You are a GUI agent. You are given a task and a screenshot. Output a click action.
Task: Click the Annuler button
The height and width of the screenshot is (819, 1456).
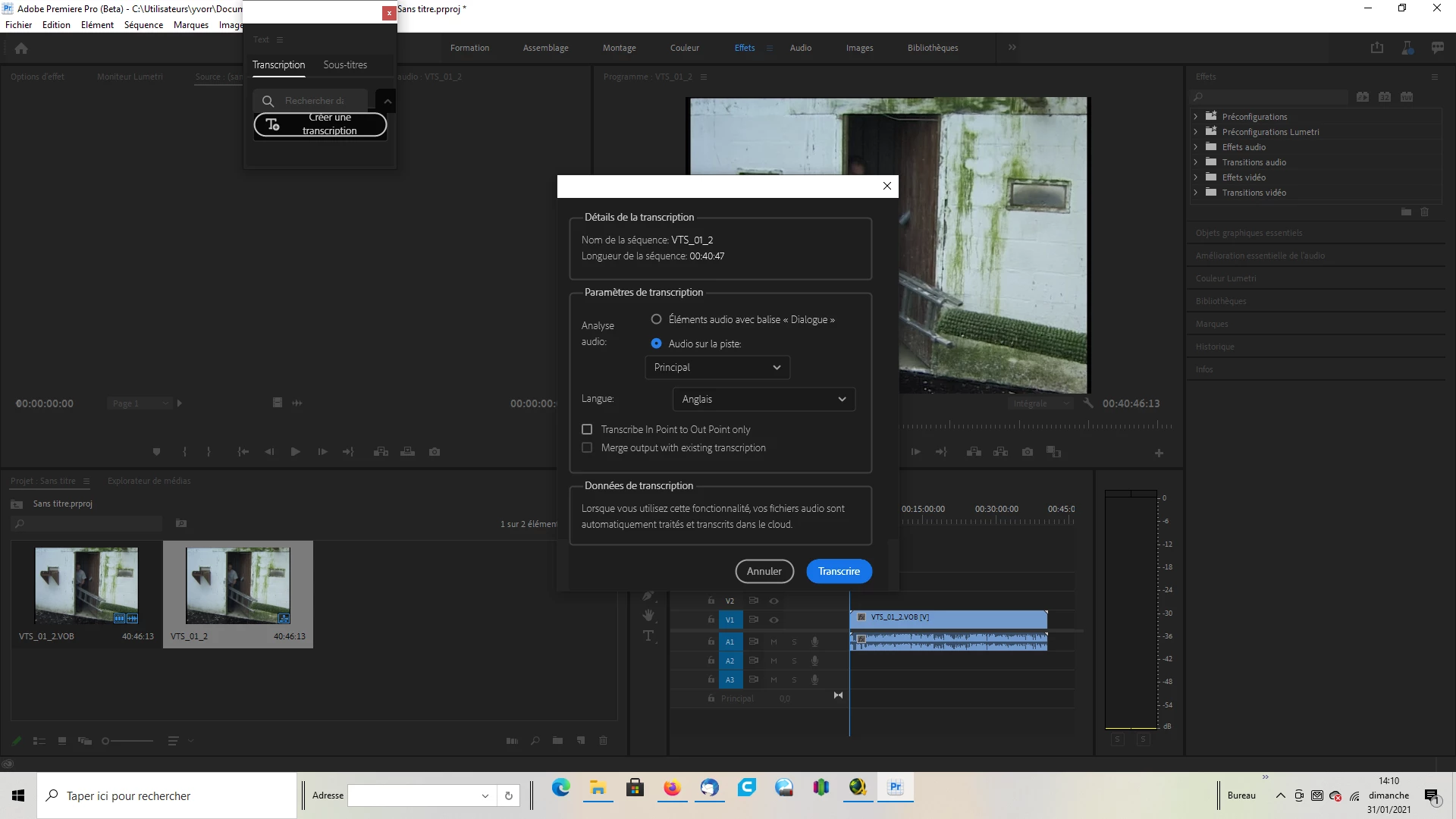point(764,572)
